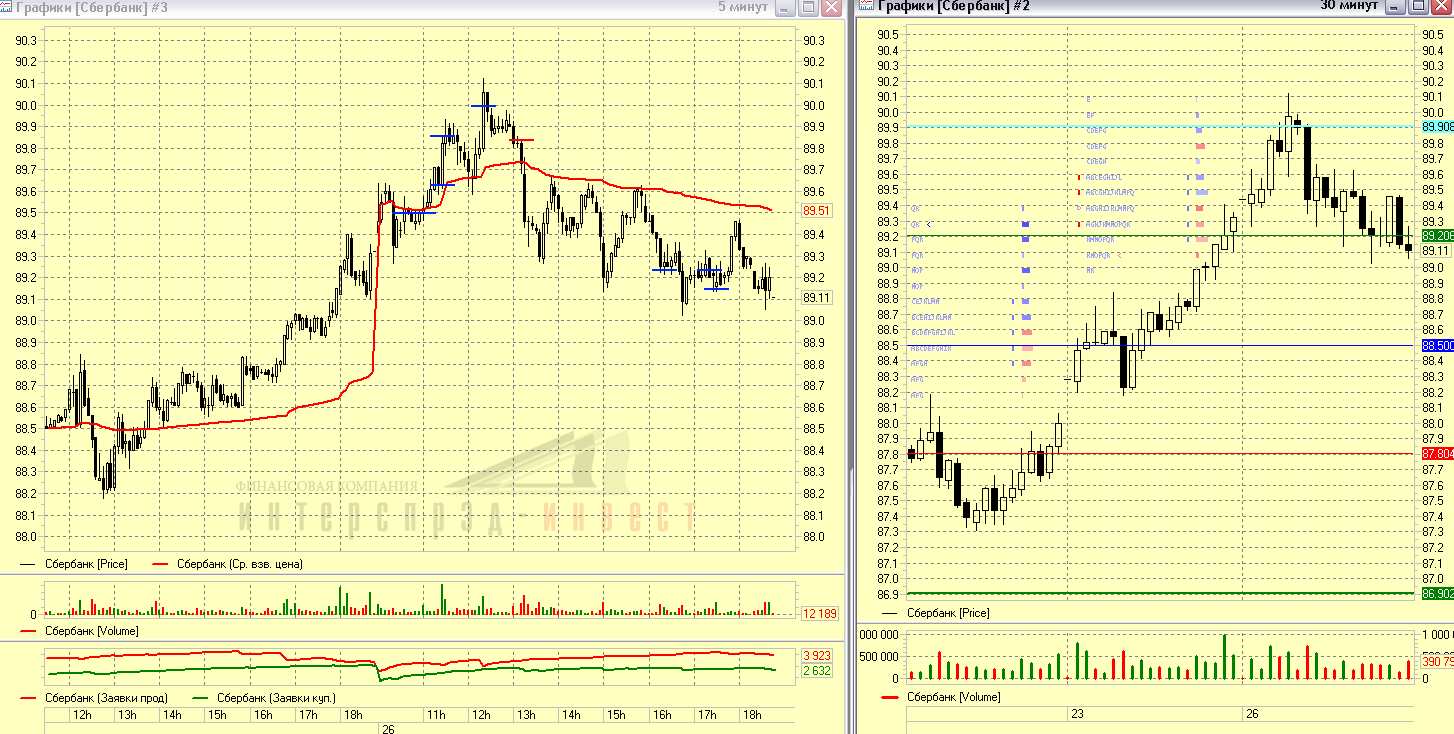1454x734 pixels.
Task: Minimize the Сбербанк #2 chart window
Action: [x=1396, y=6]
